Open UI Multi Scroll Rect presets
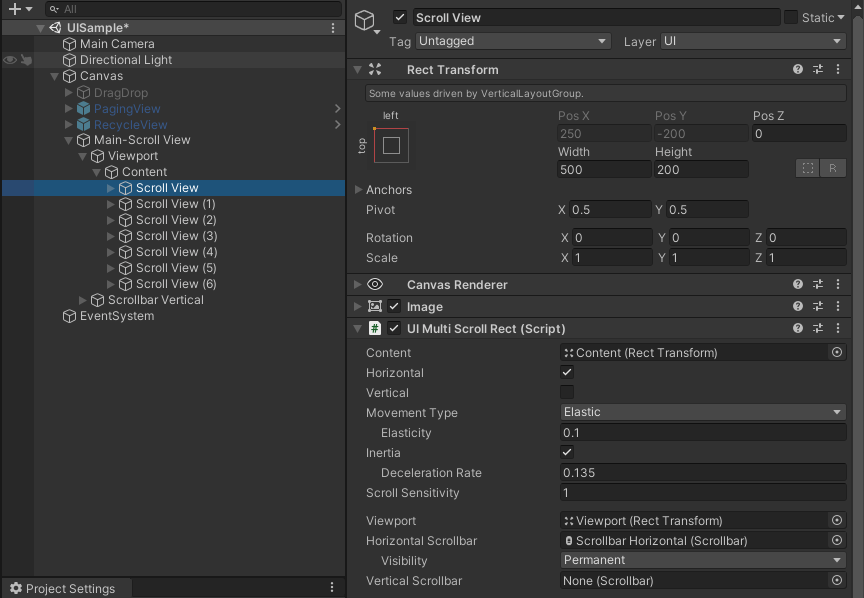Screen dimensions: 864x598 click(818, 328)
